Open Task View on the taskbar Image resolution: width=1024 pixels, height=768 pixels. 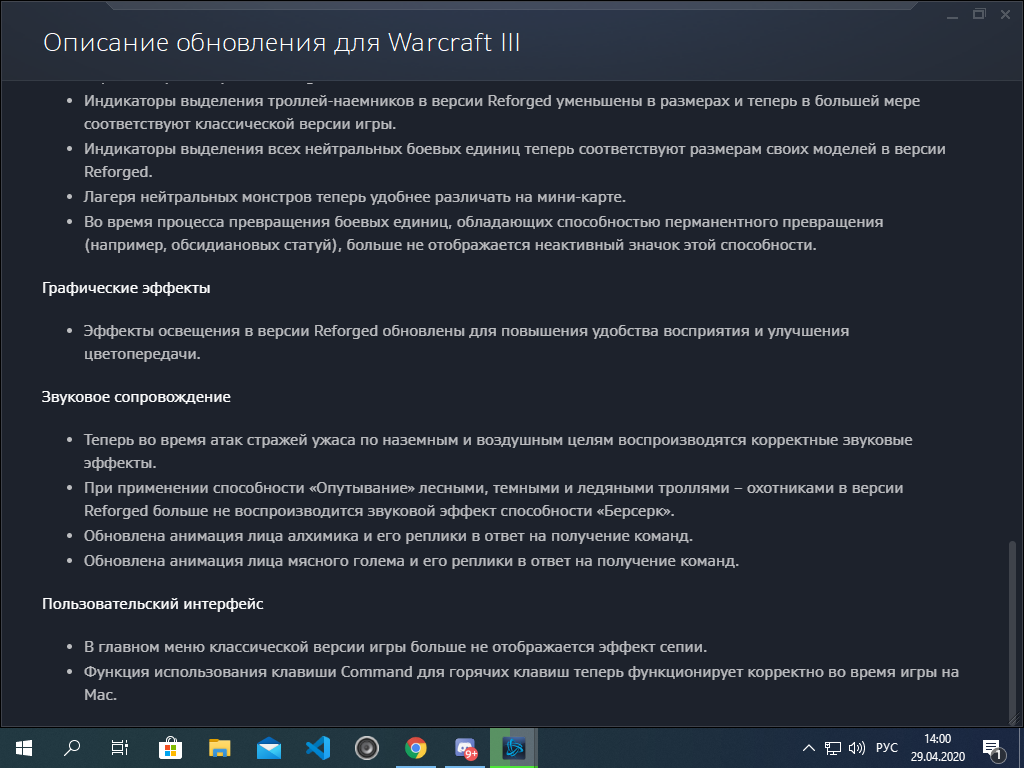click(x=120, y=748)
